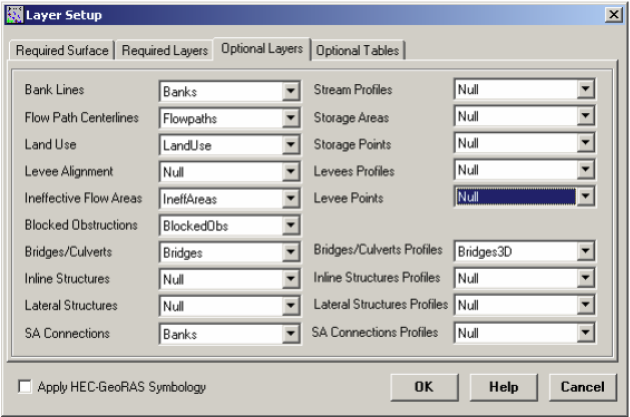This screenshot has height=417, width=630.
Task: Cancel the layer setup dialog
Action: tap(582, 386)
